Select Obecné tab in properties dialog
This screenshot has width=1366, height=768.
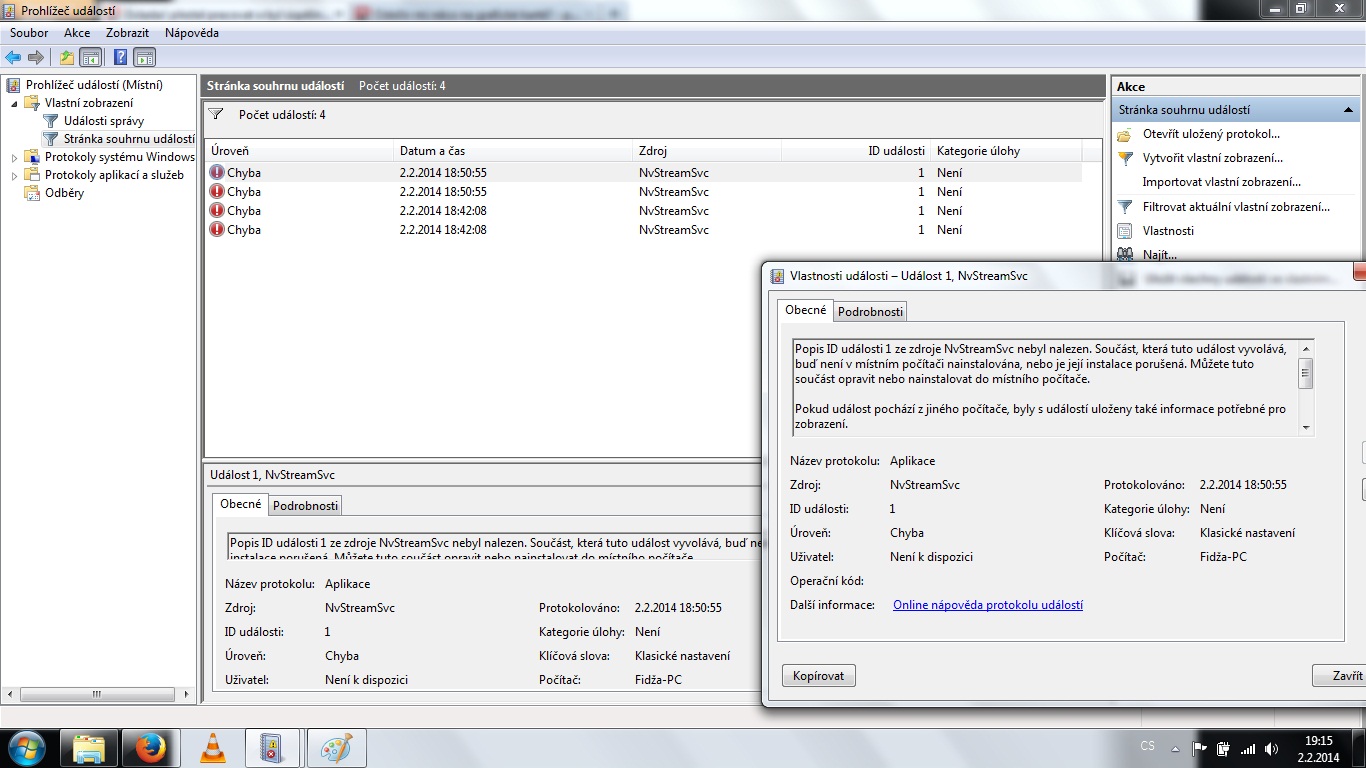(x=806, y=310)
